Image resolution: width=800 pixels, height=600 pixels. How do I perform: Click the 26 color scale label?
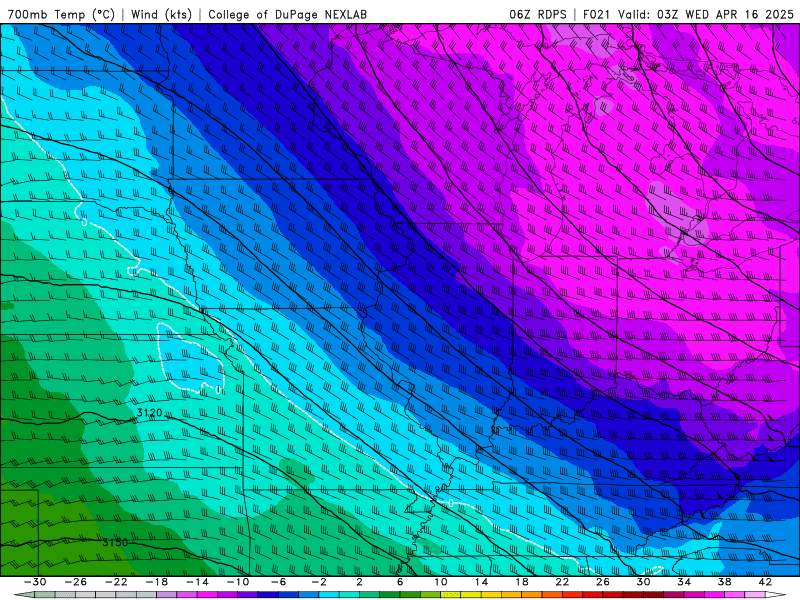603,582
